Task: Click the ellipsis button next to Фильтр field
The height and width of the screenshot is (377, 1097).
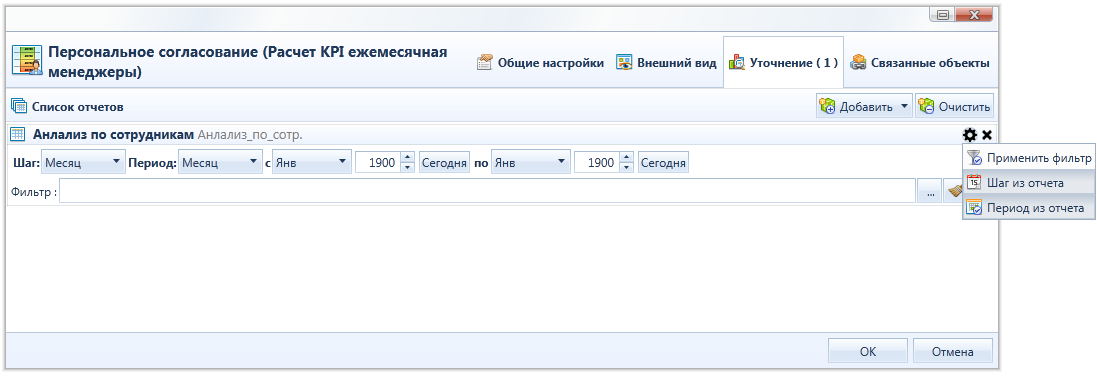Action: coord(929,190)
